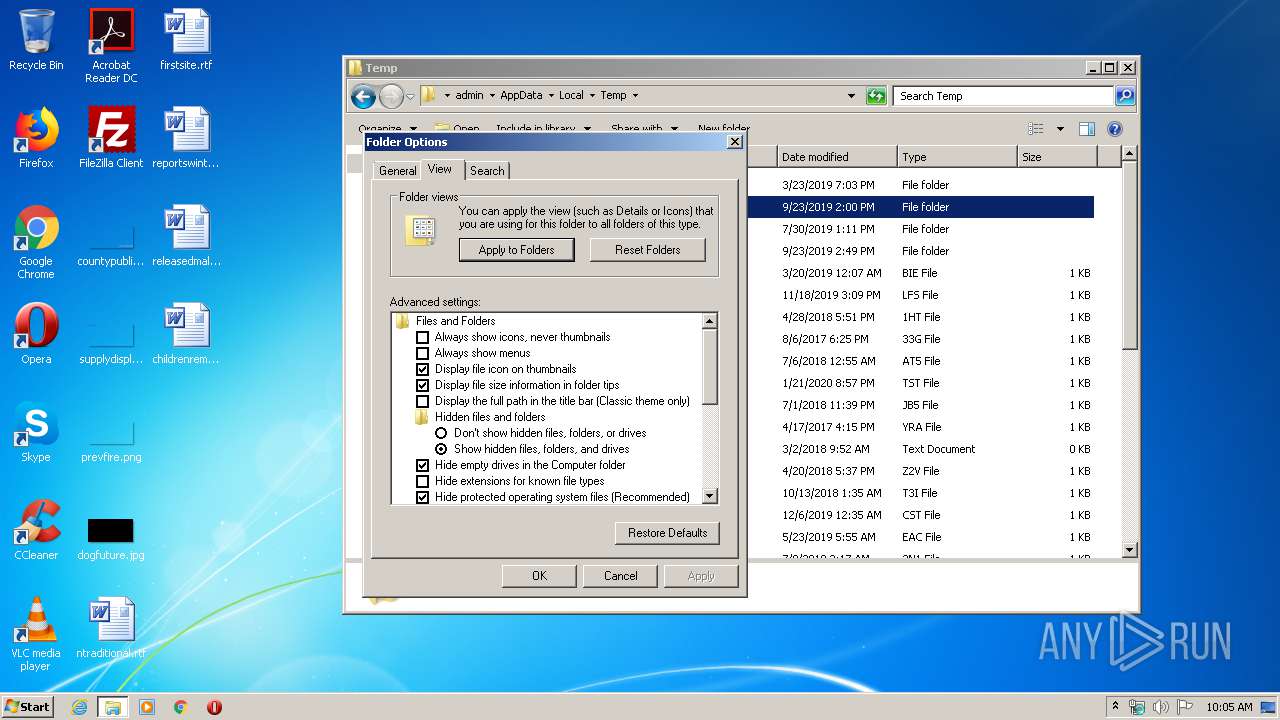Open Explorer help with the question mark icon
Screen dimensions: 1280x720
(1115, 129)
